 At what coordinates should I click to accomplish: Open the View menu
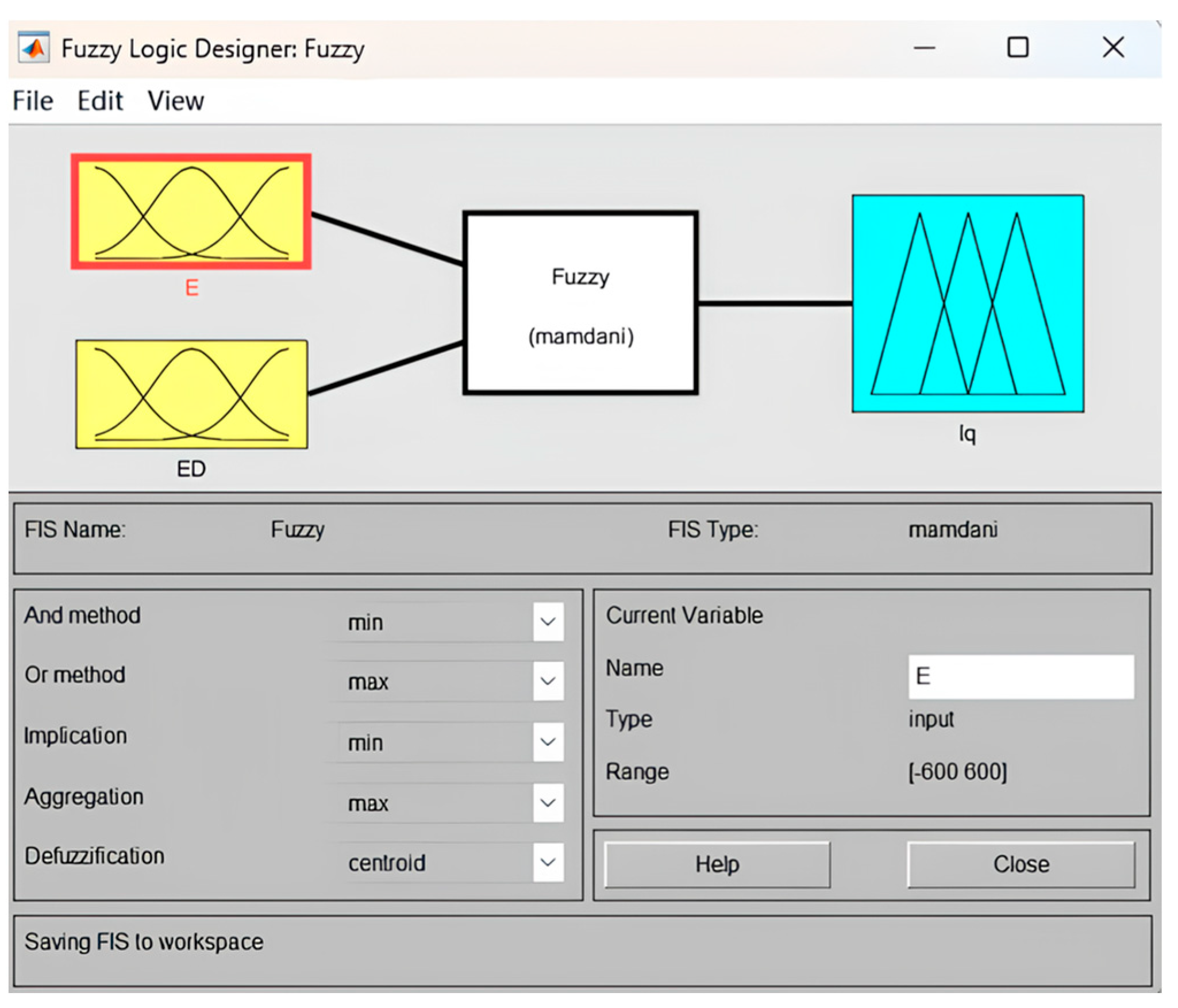[x=175, y=101]
